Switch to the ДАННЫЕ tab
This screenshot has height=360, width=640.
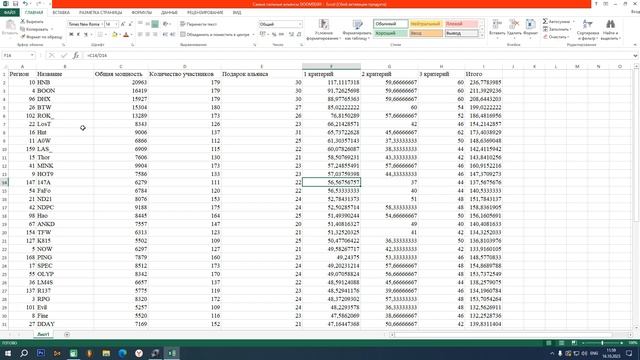click(x=169, y=13)
